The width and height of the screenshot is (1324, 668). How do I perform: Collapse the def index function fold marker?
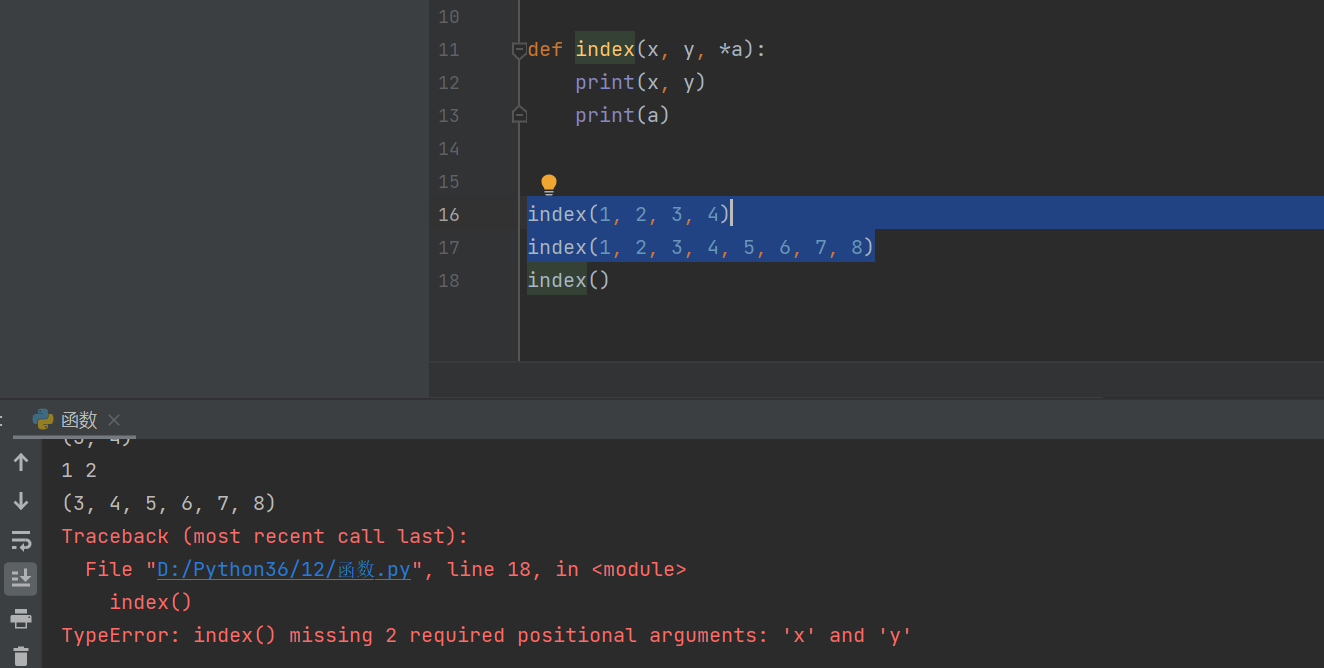[x=519, y=49]
